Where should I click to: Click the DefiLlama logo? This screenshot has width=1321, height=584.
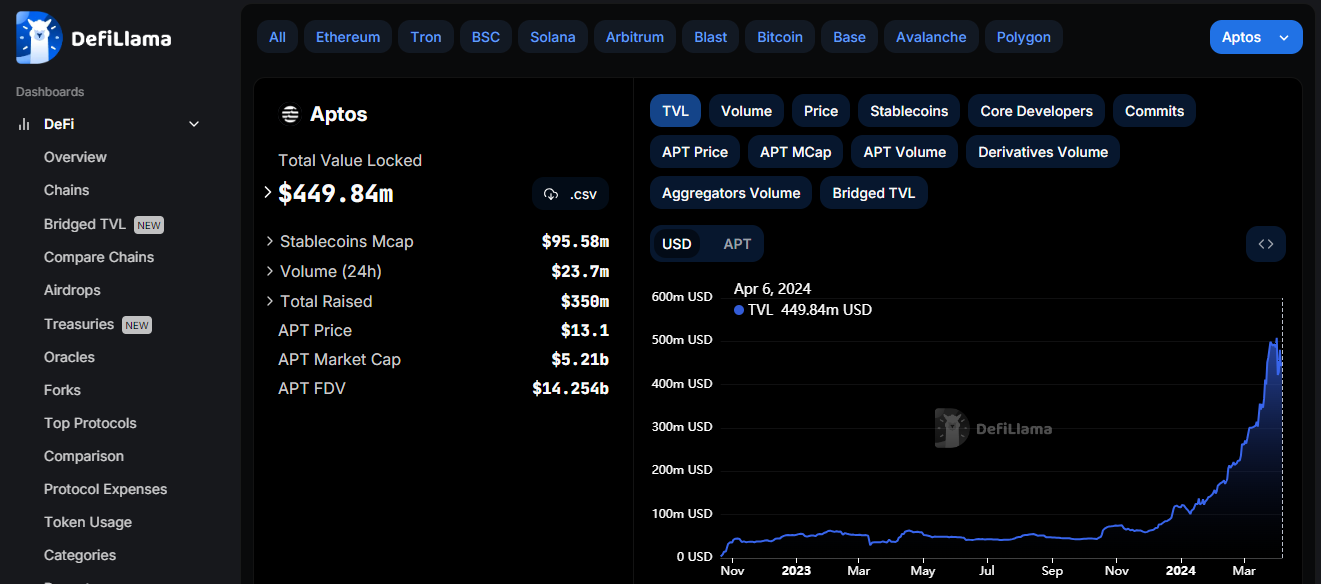coord(94,38)
